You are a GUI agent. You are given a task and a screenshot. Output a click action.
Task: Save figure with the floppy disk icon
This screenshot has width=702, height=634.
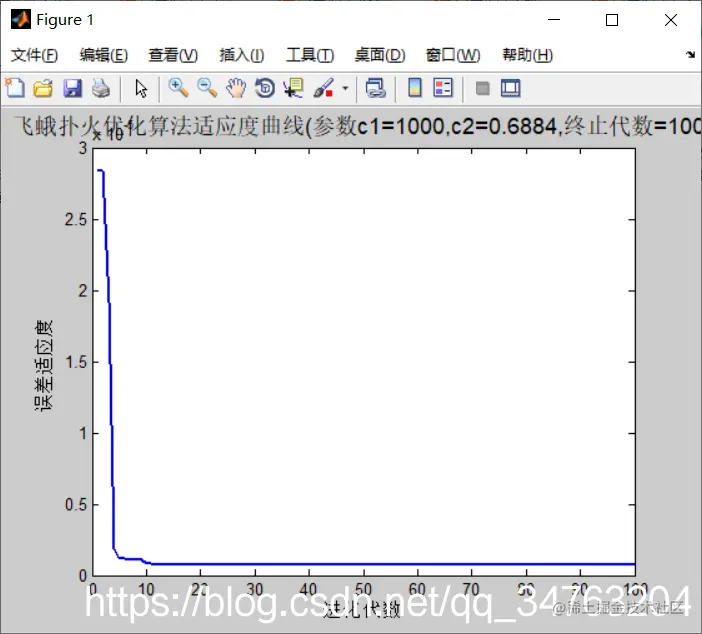click(x=72, y=88)
